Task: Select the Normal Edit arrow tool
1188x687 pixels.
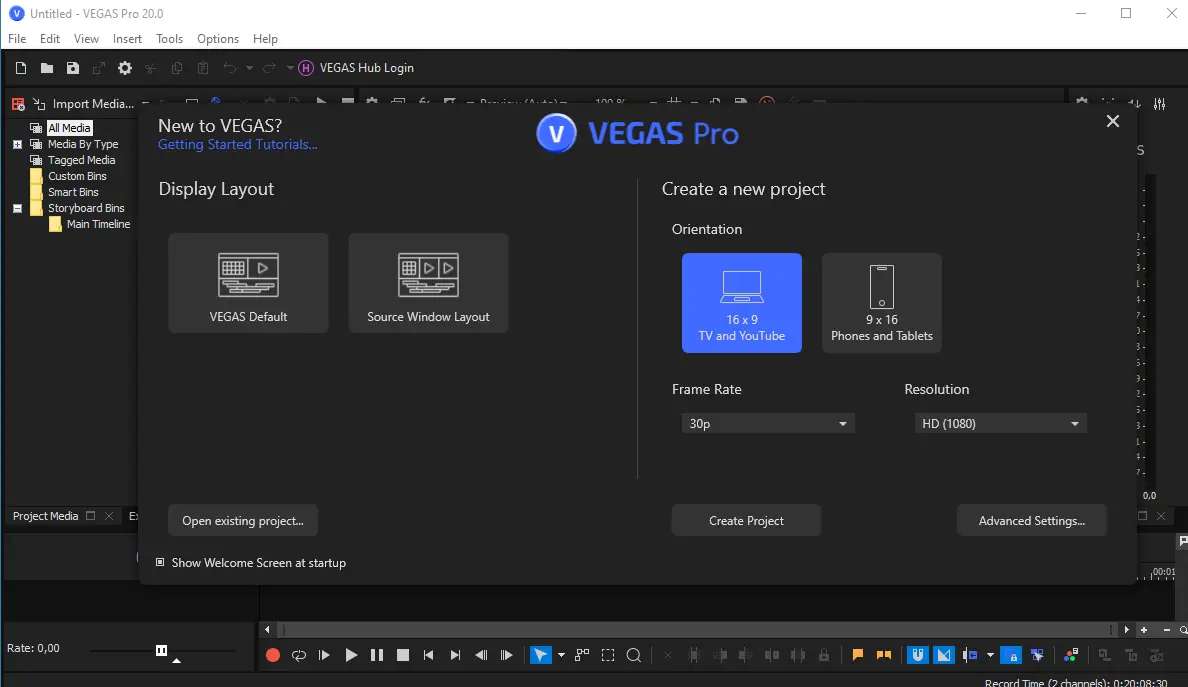Action: click(540, 655)
